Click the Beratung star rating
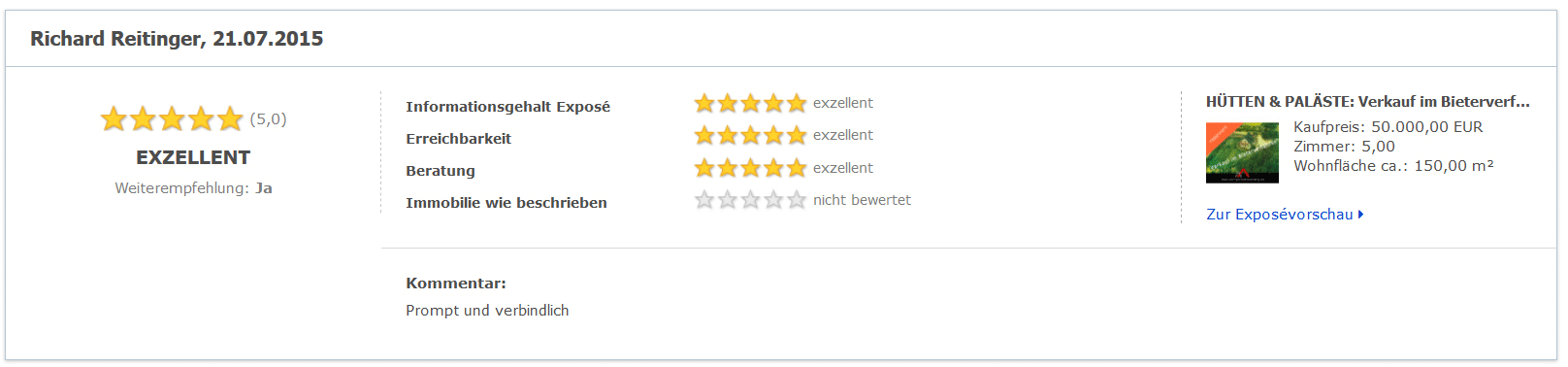This screenshot has width=1568, height=367. click(750, 168)
